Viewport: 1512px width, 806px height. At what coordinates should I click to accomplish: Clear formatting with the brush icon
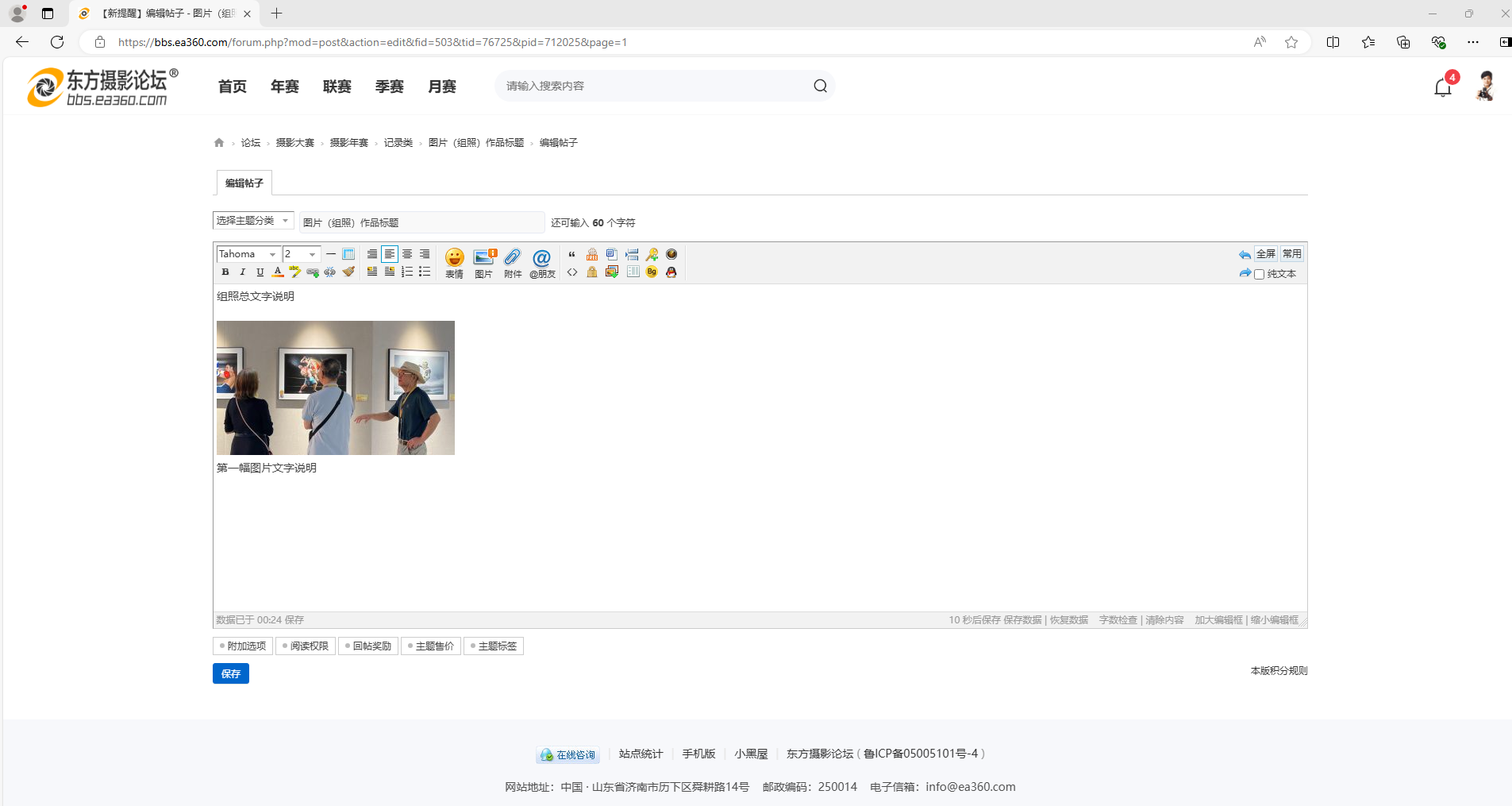(348, 272)
